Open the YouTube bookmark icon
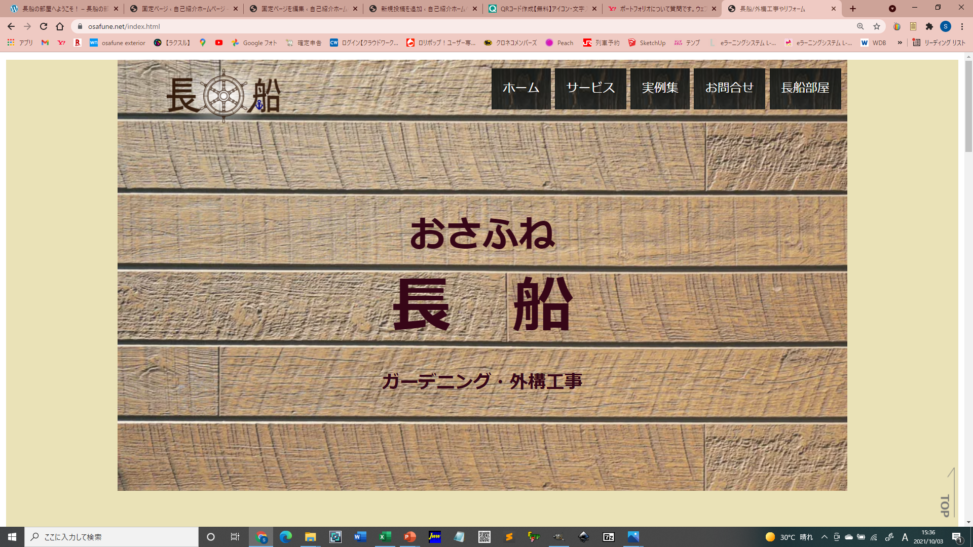Image resolution: width=973 pixels, height=547 pixels. [x=219, y=43]
